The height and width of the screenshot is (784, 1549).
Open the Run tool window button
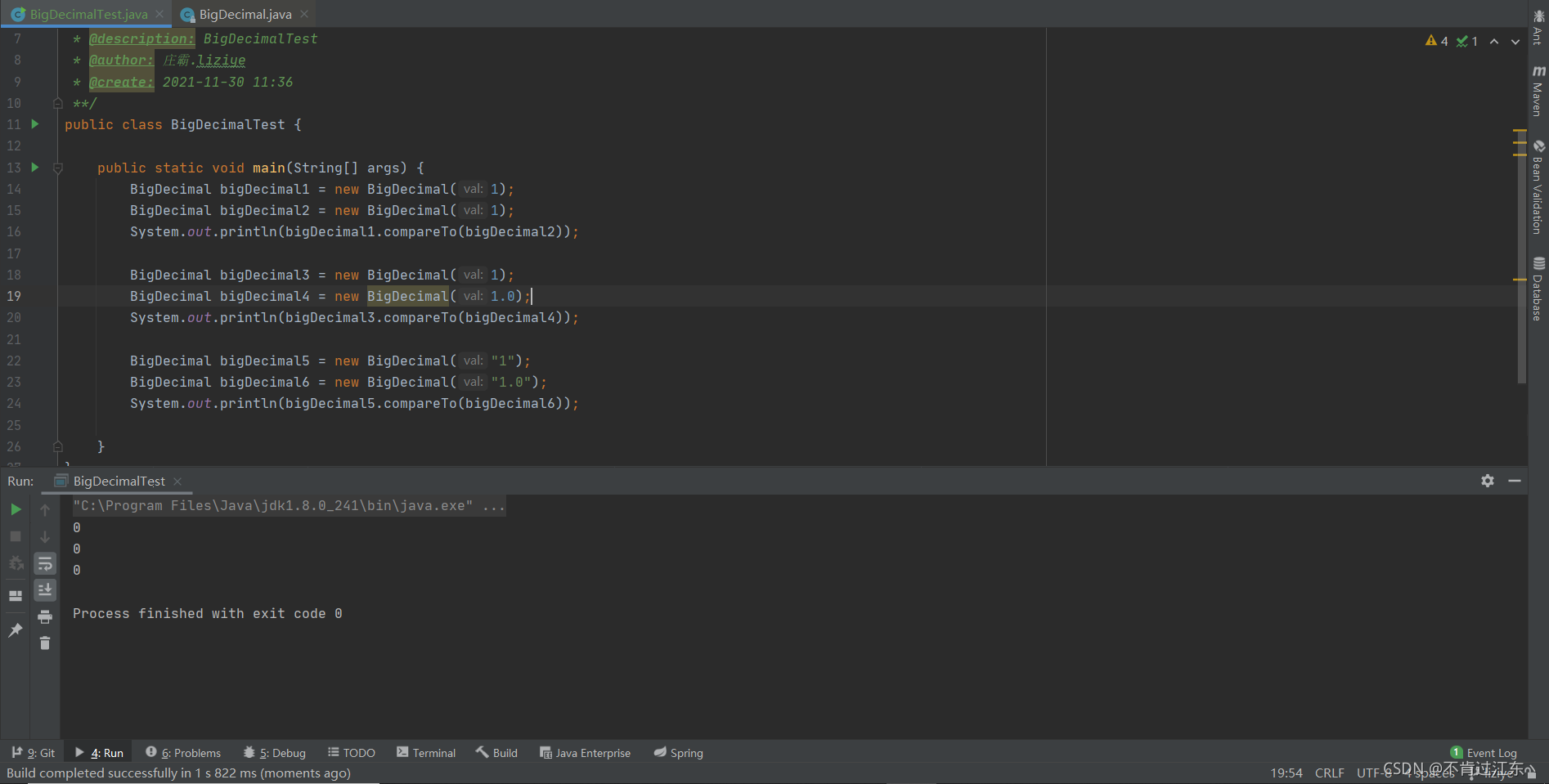click(x=99, y=753)
